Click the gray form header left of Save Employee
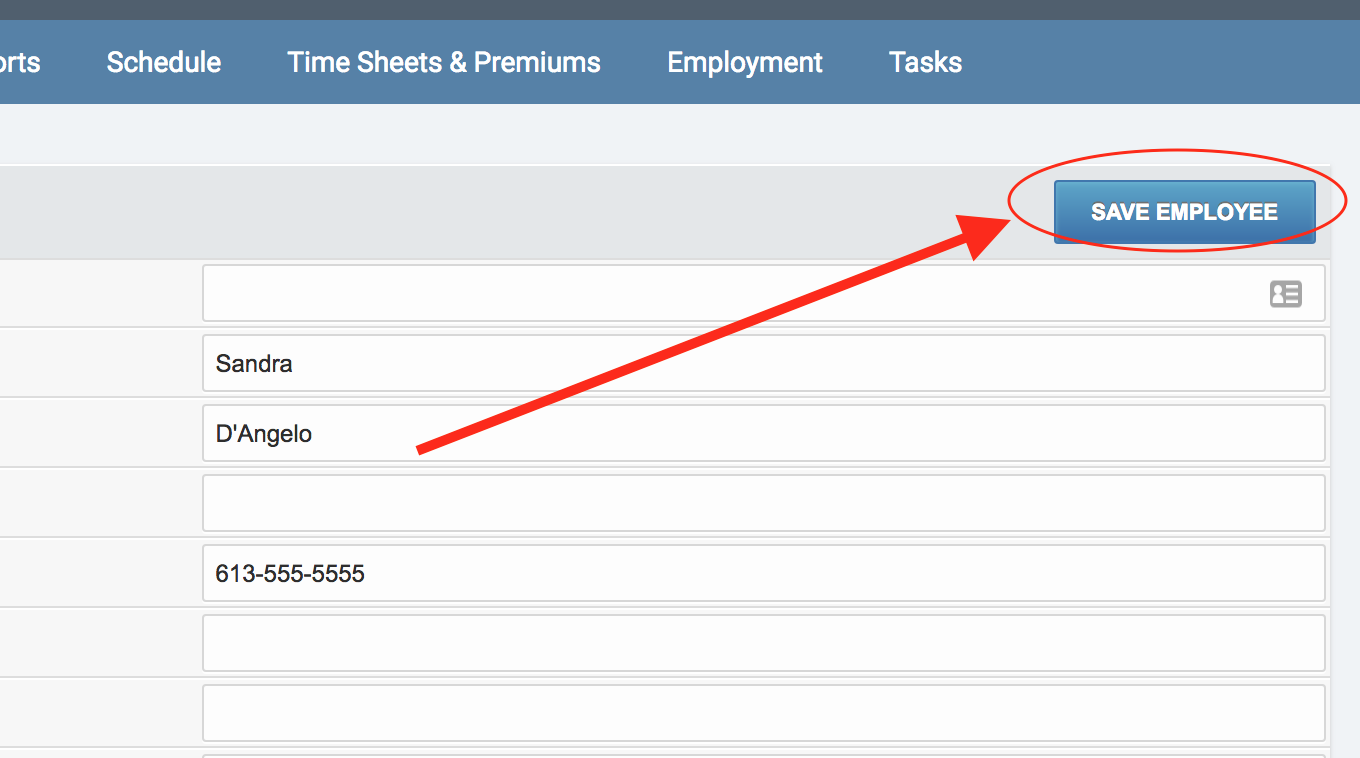The image size is (1360, 758). tap(500, 212)
